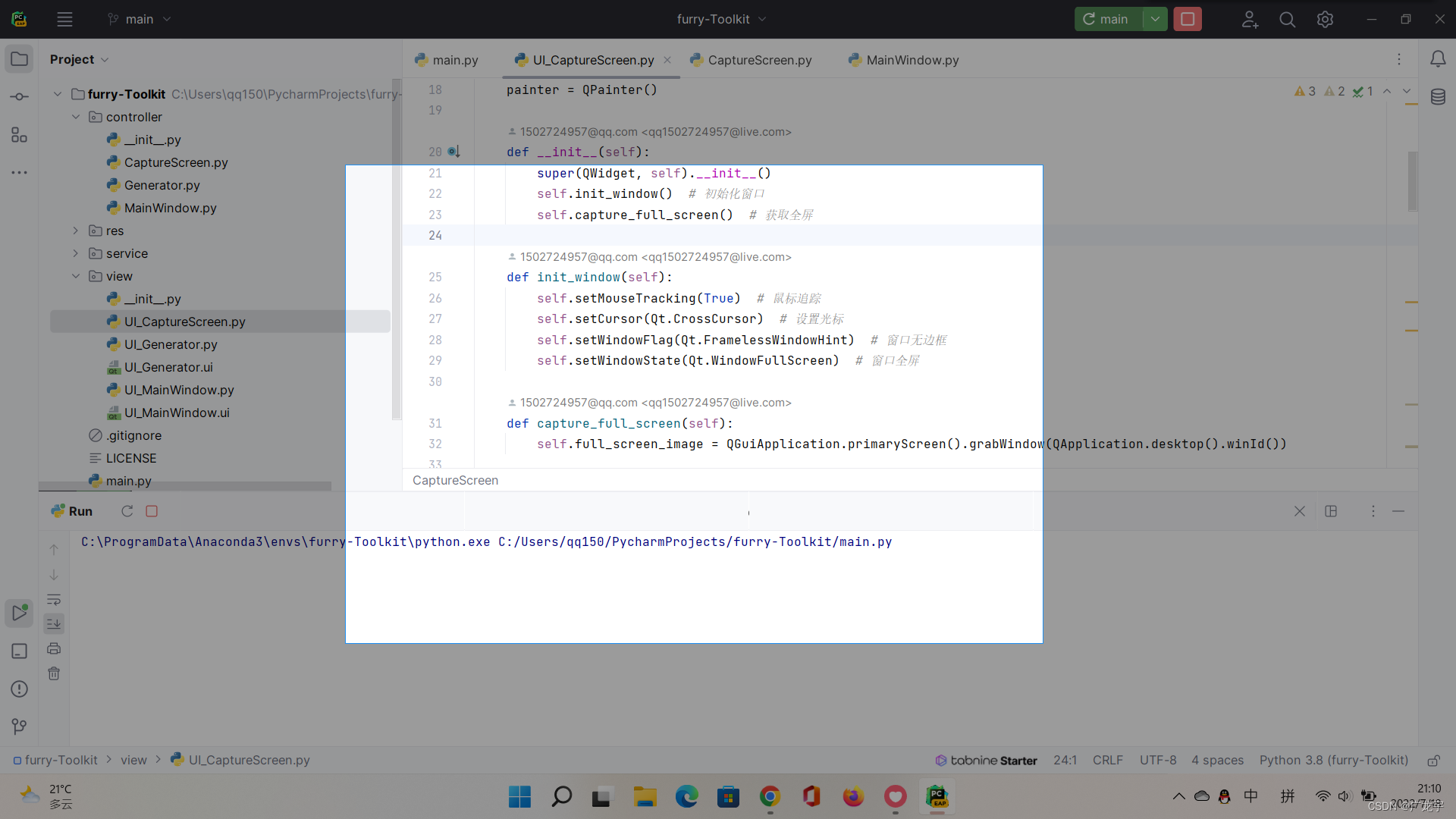Click the CRLF line separator selector

[x=1107, y=760]
